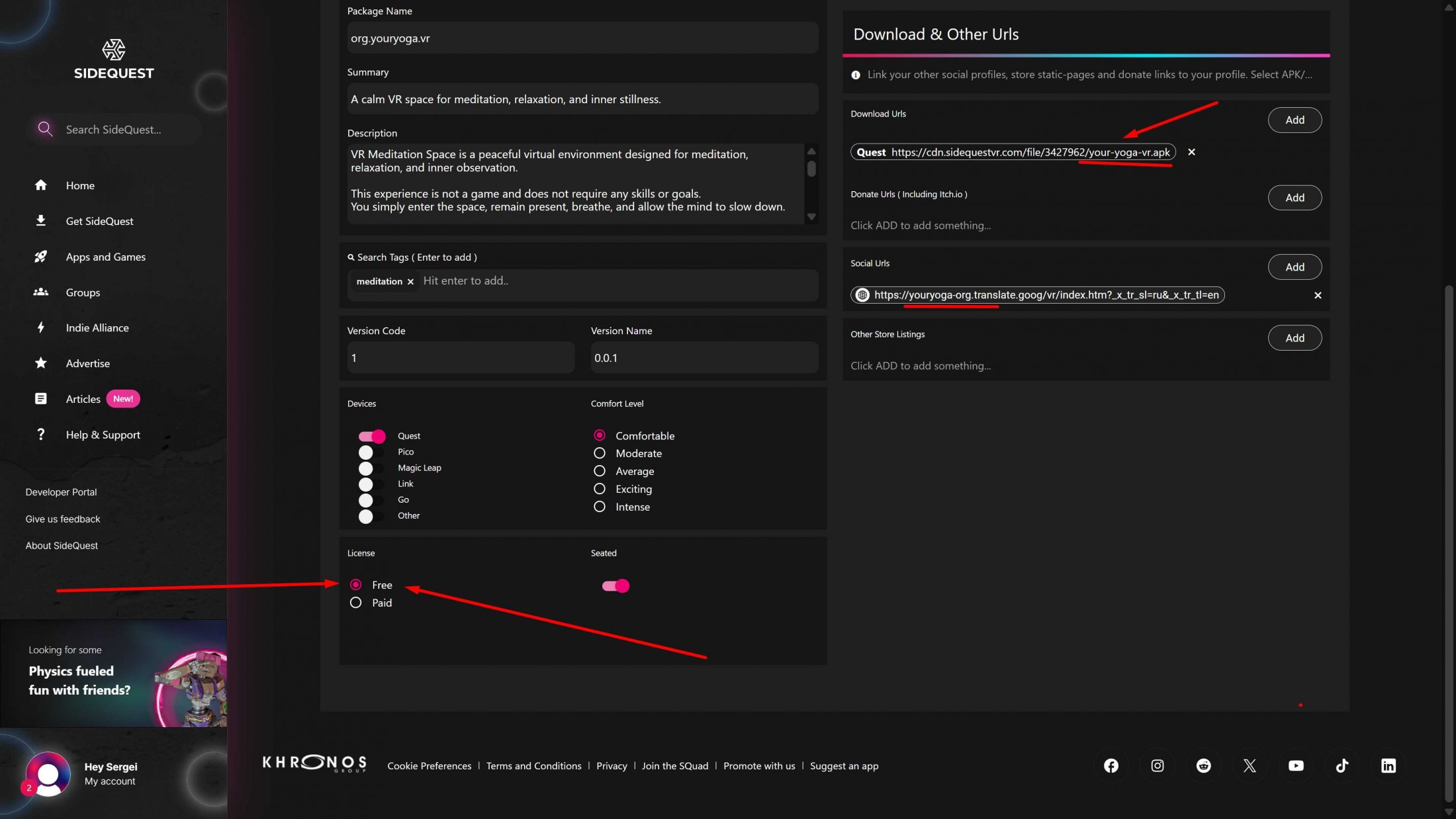Click the Get SideQuest download icon
Viewport: 1456px width, 819px height.
click(x=40, y=220)
